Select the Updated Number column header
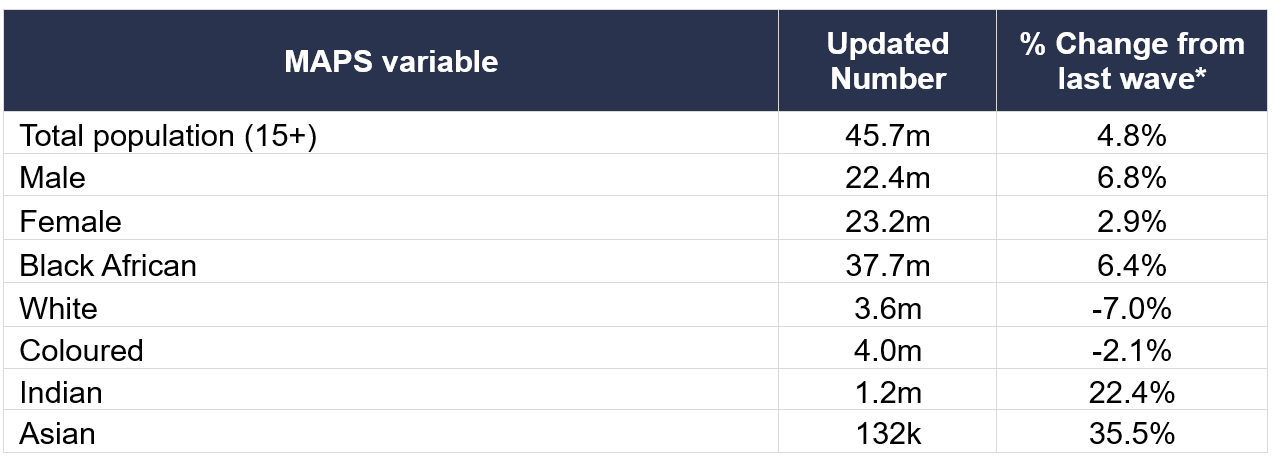Viewport: 1275px width, 462px height. (x=887, y=61)
